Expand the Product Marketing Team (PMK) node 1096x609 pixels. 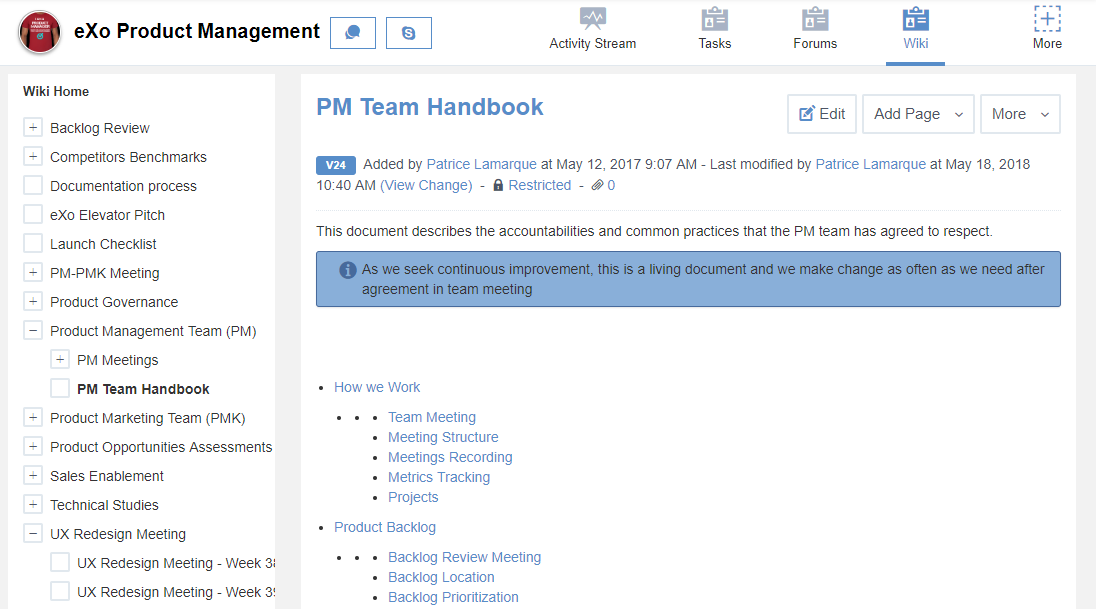pyautogui.click(x=33, y=417)
